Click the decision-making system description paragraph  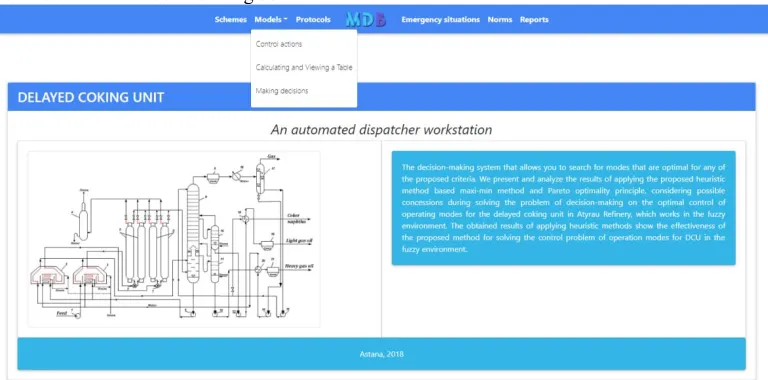[563, 208]
